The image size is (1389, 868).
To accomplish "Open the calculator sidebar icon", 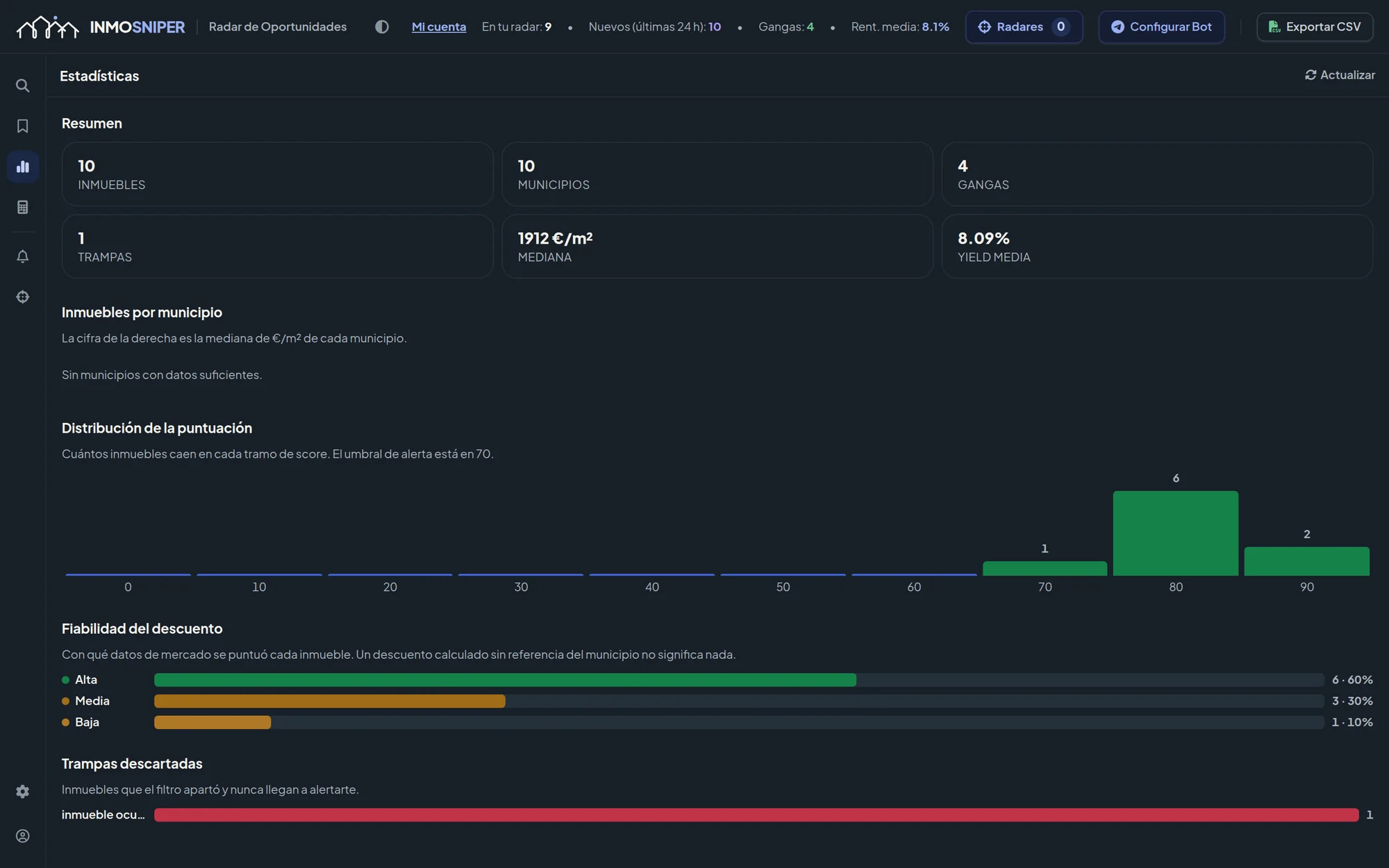I will (x=22, y=207).
